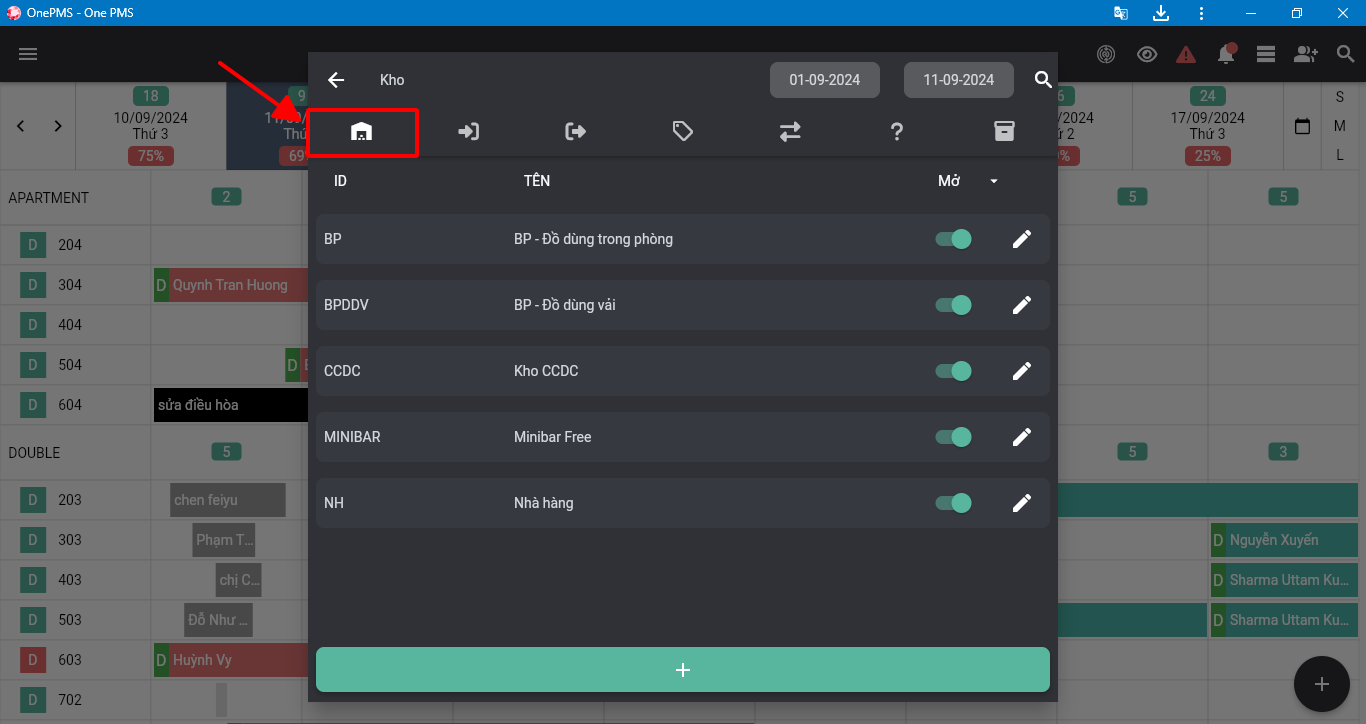Open the price tag tab icon

point(683,132)
